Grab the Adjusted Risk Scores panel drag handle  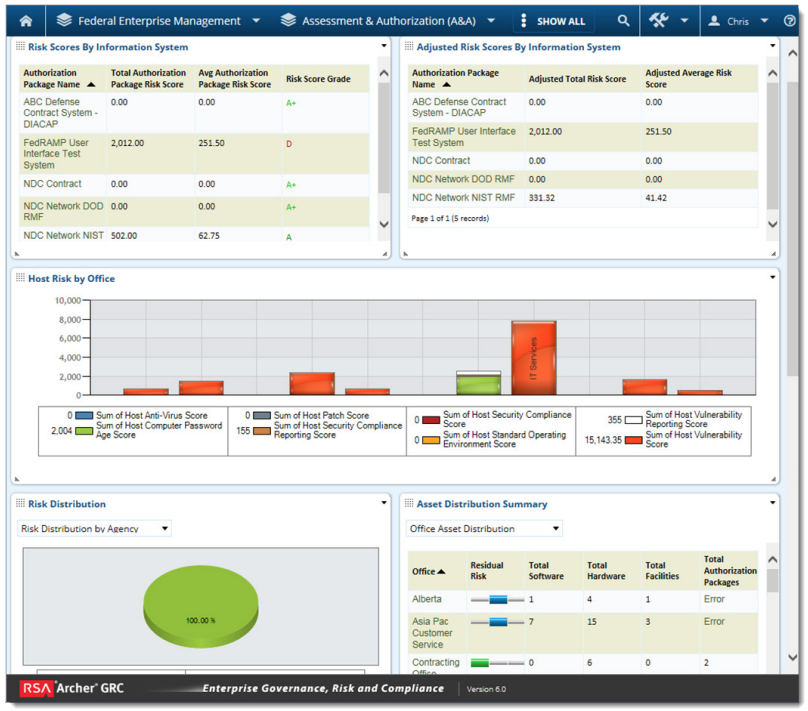(409, 46)
